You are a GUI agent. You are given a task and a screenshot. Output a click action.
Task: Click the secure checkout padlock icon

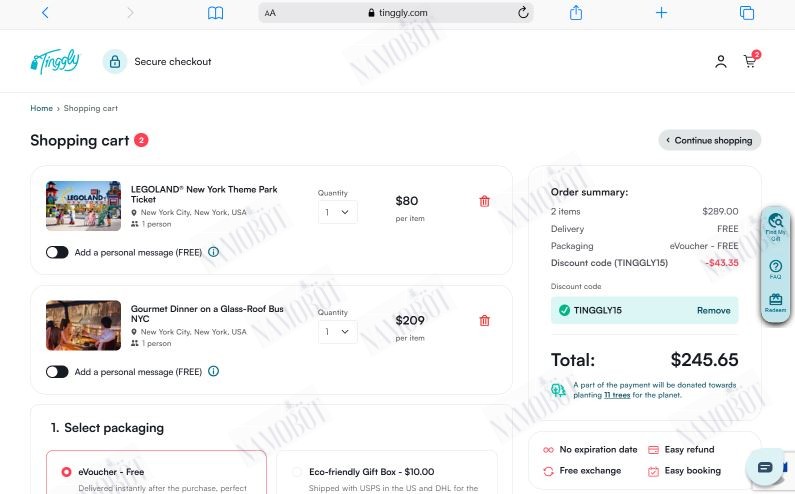click(115, 61)
